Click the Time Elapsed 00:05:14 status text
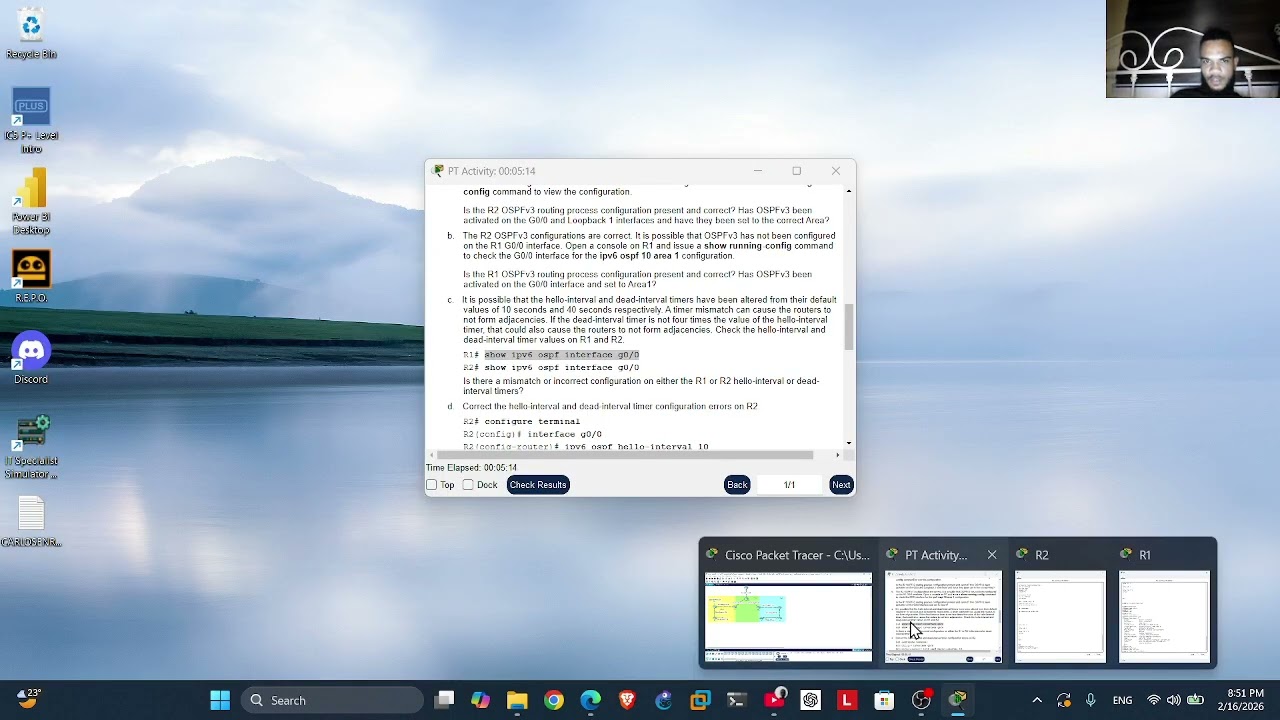This screenshot has height=720, width=1280. (471, 468)
